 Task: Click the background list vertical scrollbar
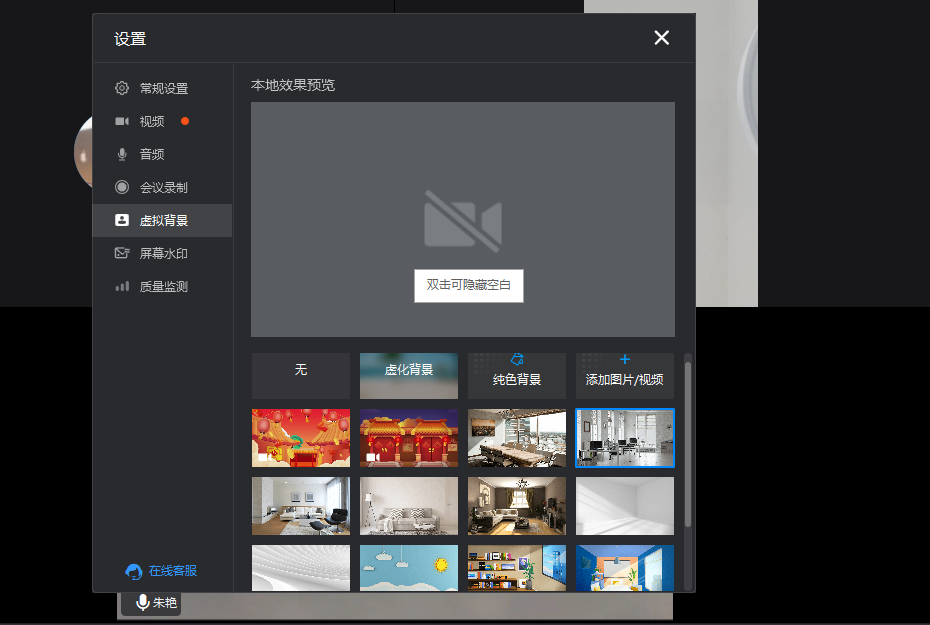tap(687, 444)
